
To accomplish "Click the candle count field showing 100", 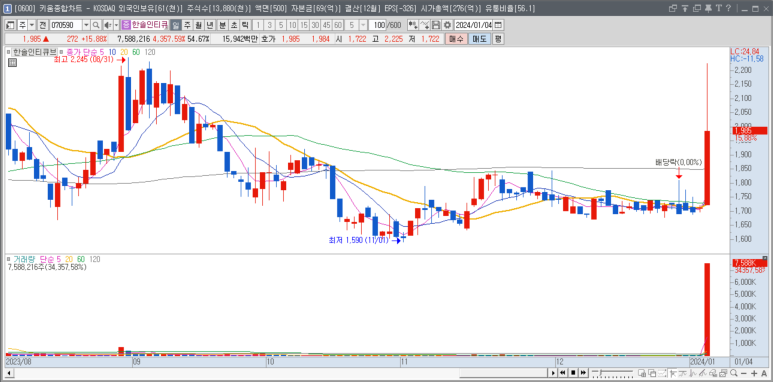I will point(377,25).
